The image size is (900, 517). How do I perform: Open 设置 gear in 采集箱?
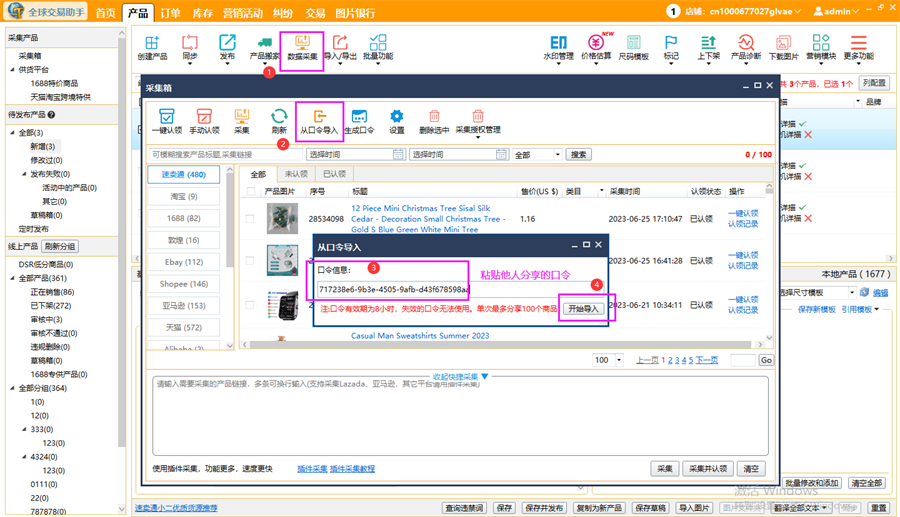pyautogui.click(x=397, y=121)
